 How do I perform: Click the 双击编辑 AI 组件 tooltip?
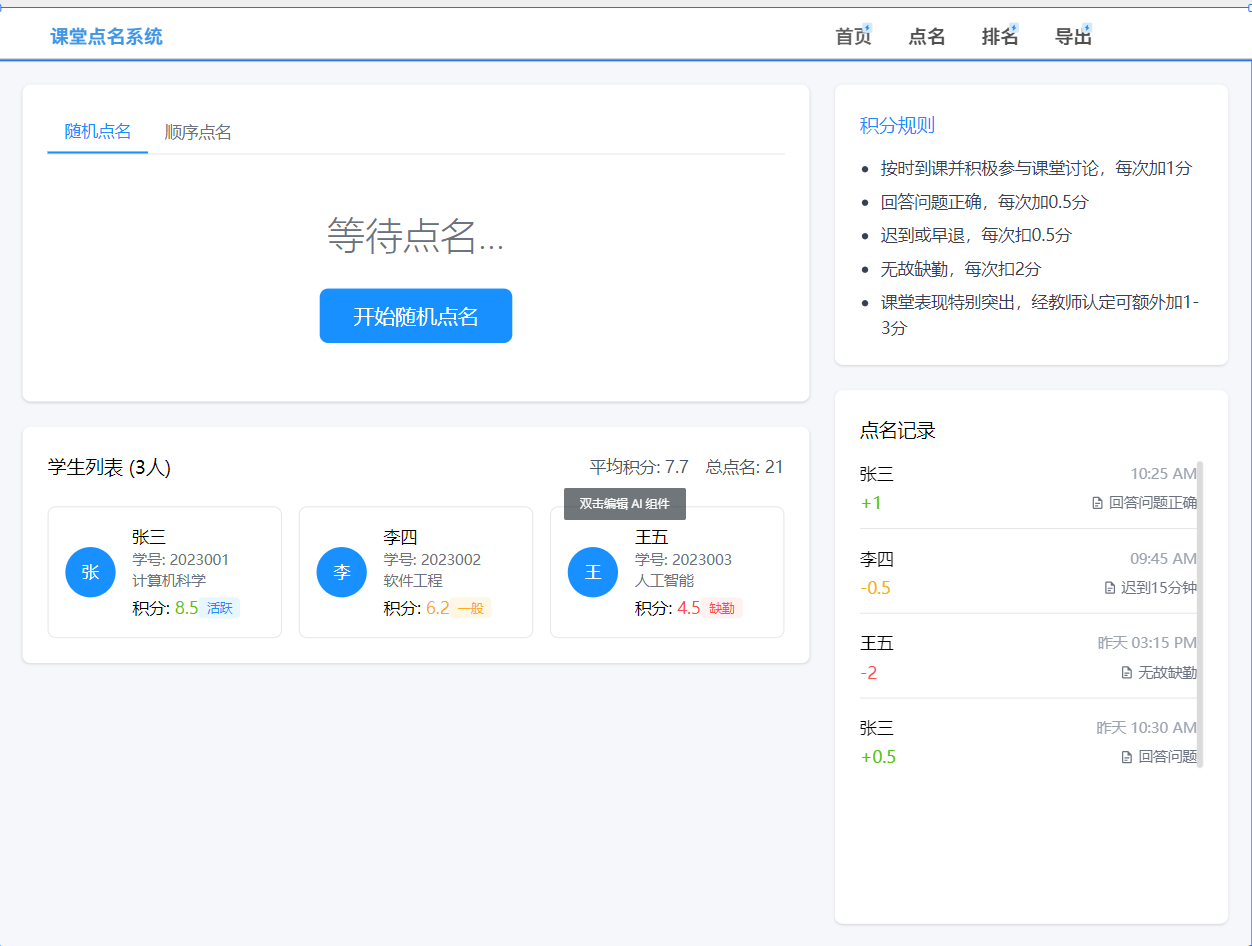[624, 504]
